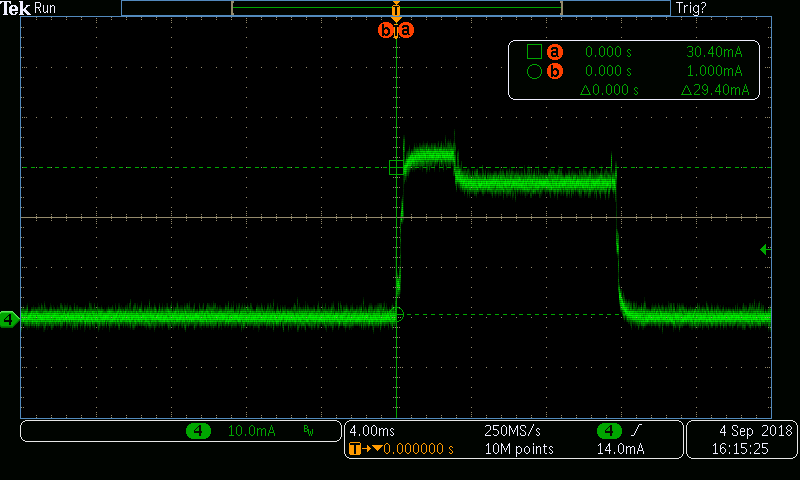Click the date and time display
800x480 pixels.
pos(741,440)
